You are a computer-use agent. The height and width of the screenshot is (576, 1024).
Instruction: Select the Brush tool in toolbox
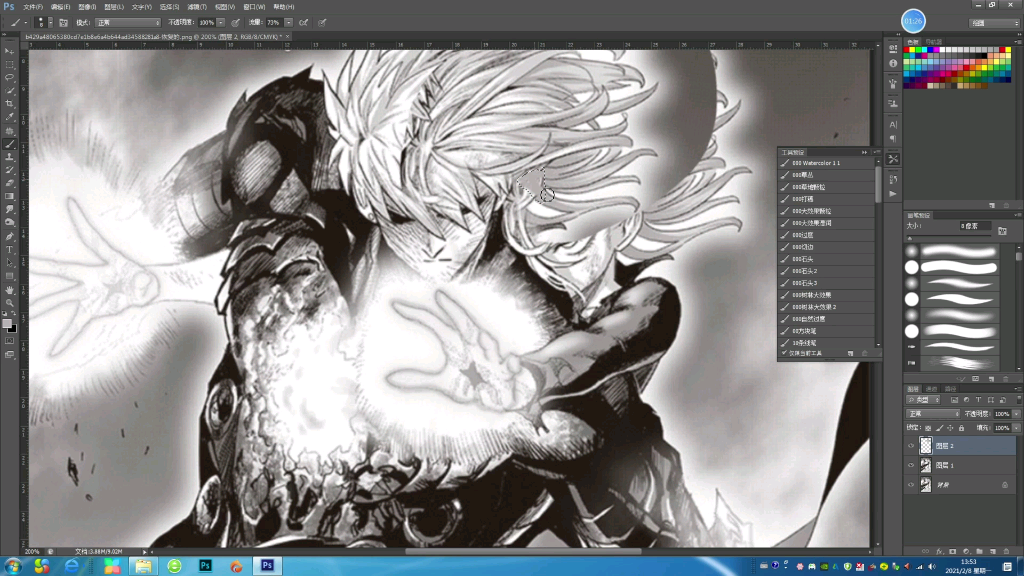click(x=9, y=144)
